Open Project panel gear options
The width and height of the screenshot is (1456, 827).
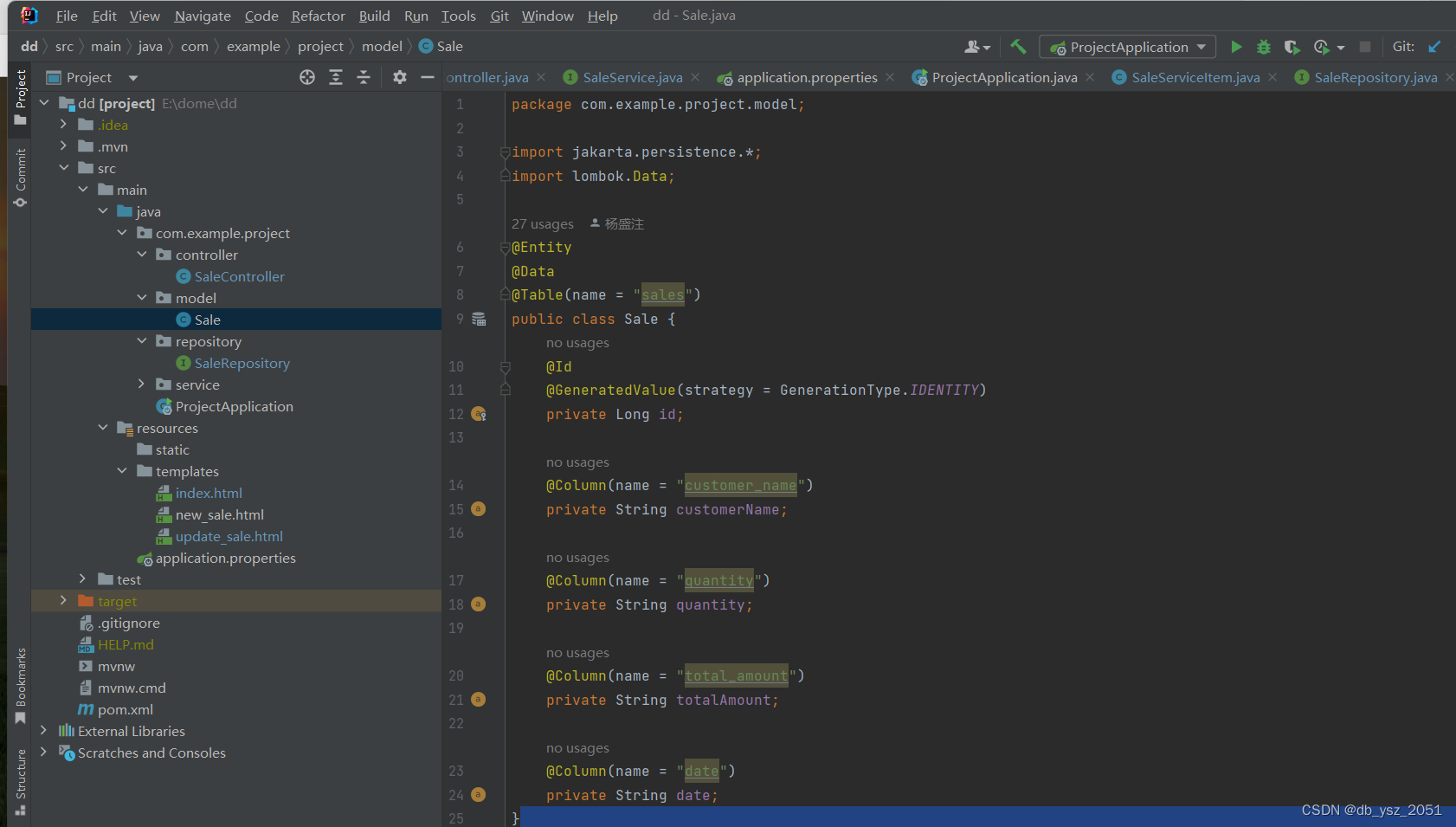[399, 77]
